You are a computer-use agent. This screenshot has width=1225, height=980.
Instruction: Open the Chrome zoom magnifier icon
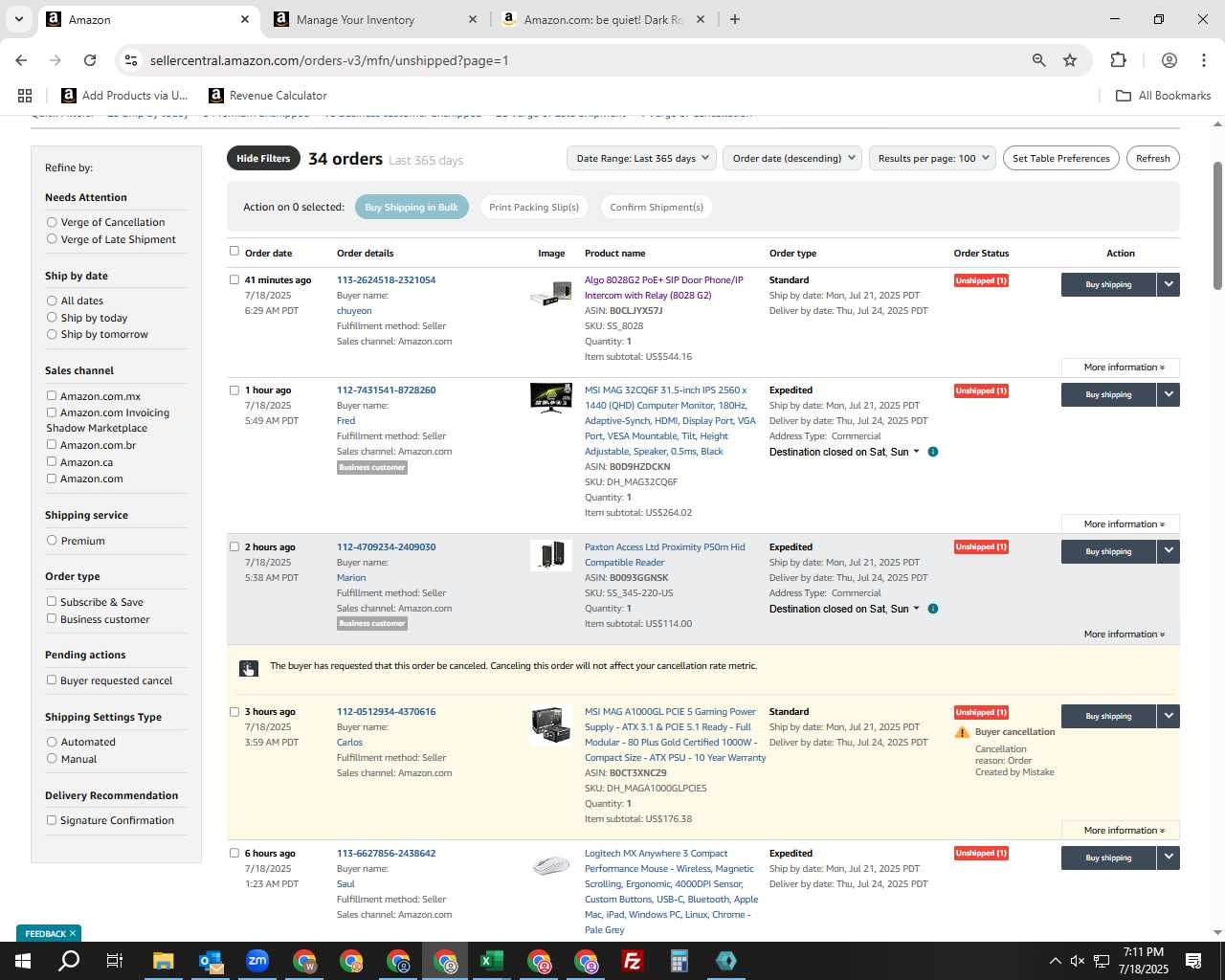[x=1038, y=60]
